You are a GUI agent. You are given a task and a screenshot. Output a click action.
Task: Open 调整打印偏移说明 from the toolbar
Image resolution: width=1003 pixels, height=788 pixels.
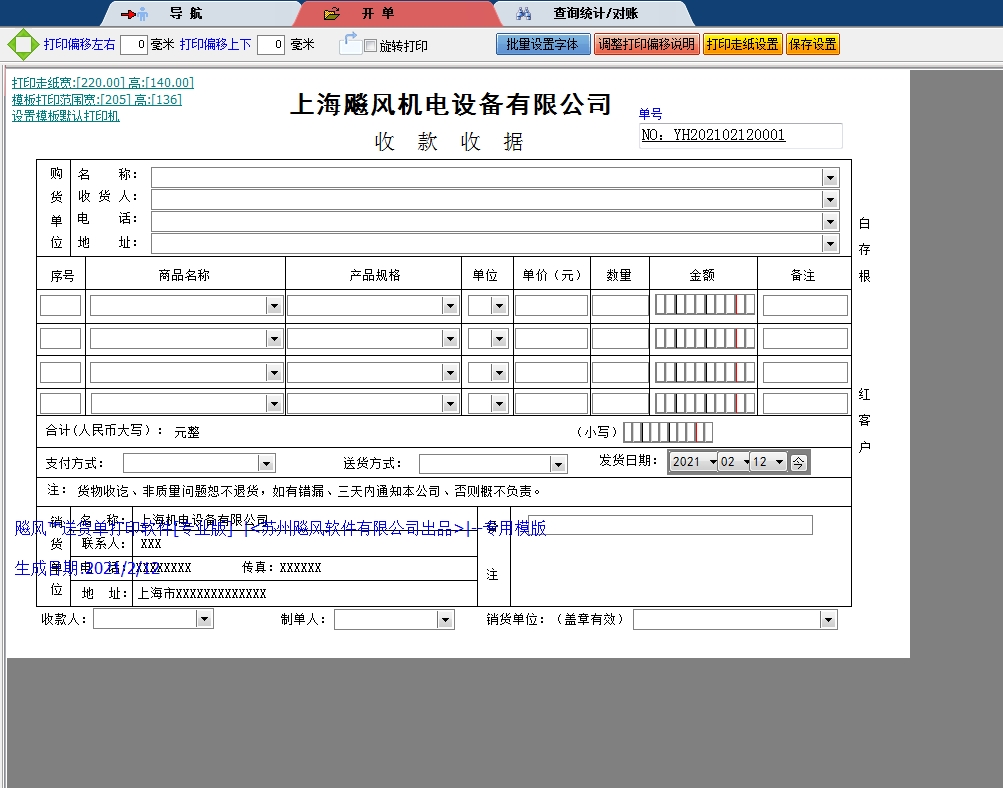click(x=647, y=44)
